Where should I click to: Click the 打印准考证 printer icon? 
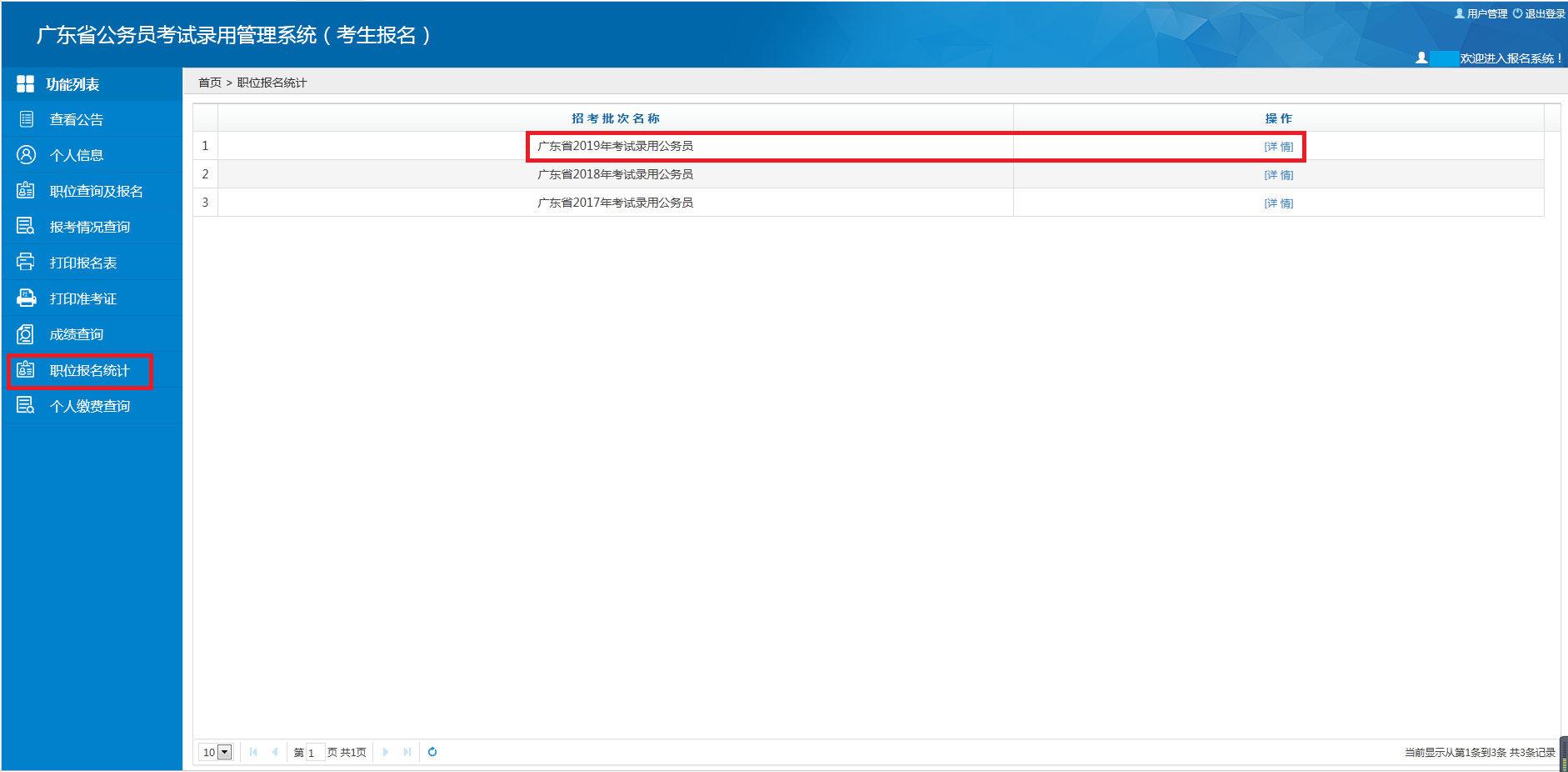click(26, 298)
